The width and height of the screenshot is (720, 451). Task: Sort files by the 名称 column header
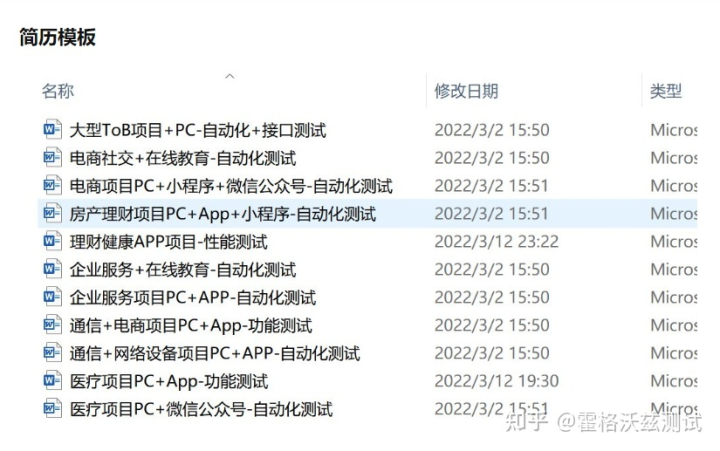(x=58, y=91)
